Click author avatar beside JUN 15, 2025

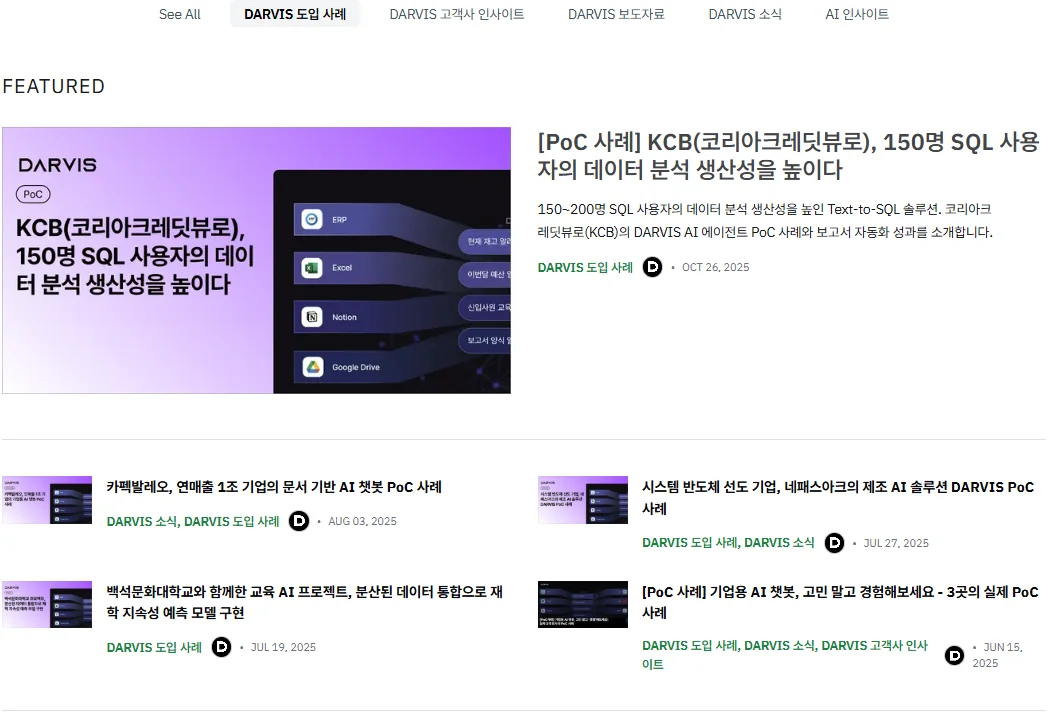coord(954,655)
